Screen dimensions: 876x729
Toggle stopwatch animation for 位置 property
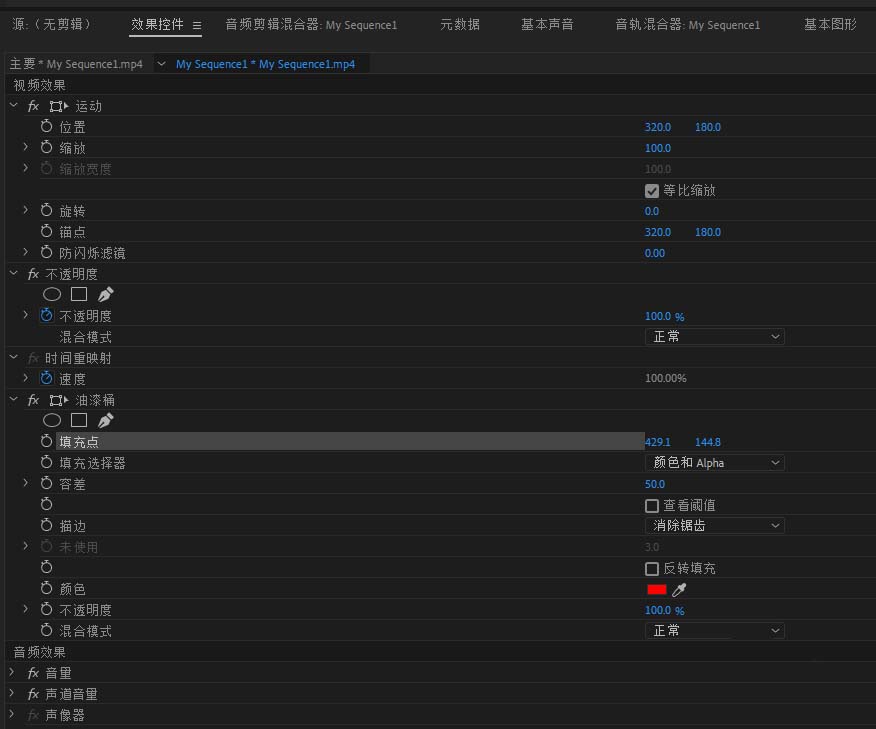(46, 127)
